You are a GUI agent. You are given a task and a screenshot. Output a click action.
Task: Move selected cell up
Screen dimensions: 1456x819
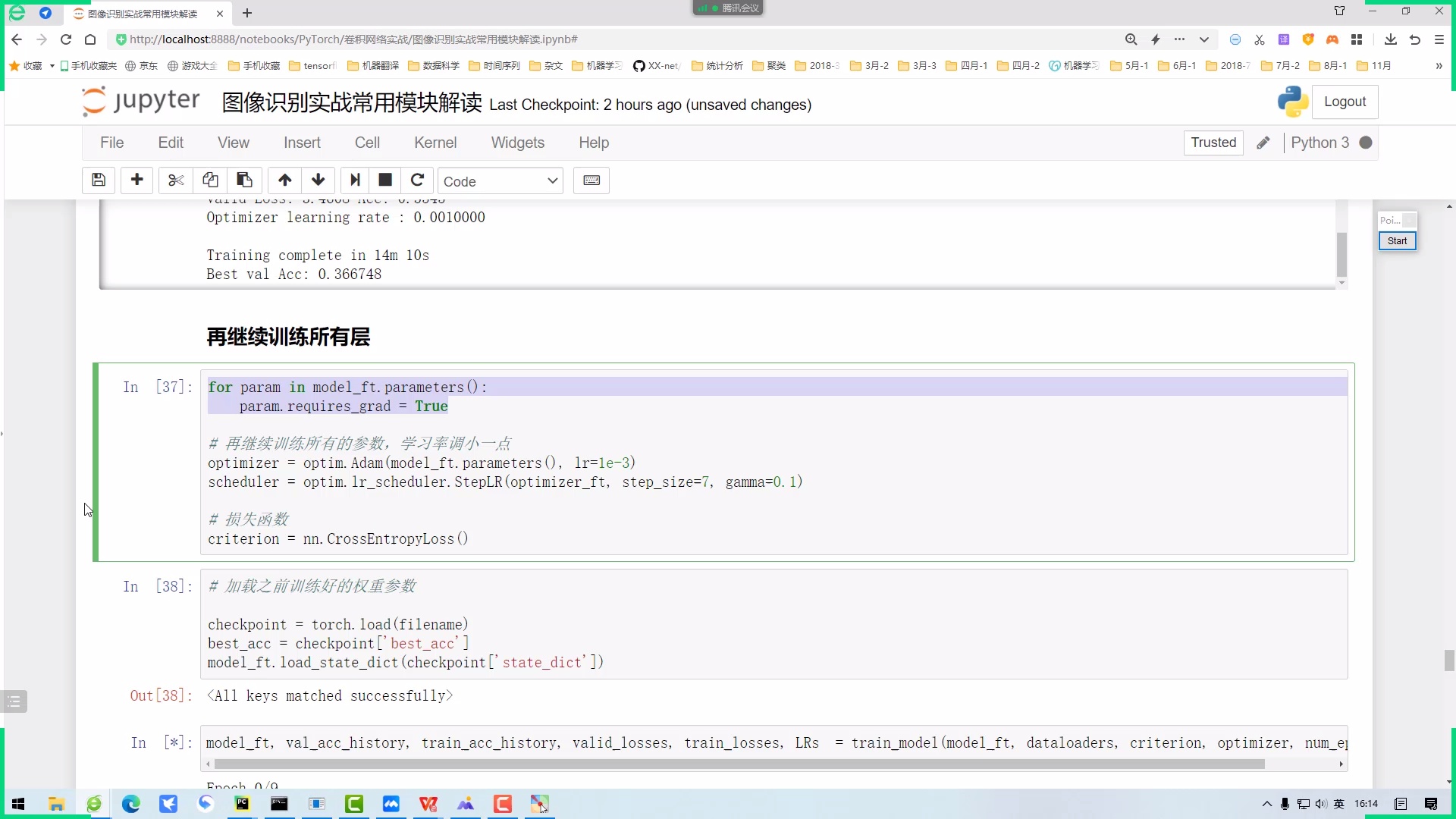pos(284,180)
